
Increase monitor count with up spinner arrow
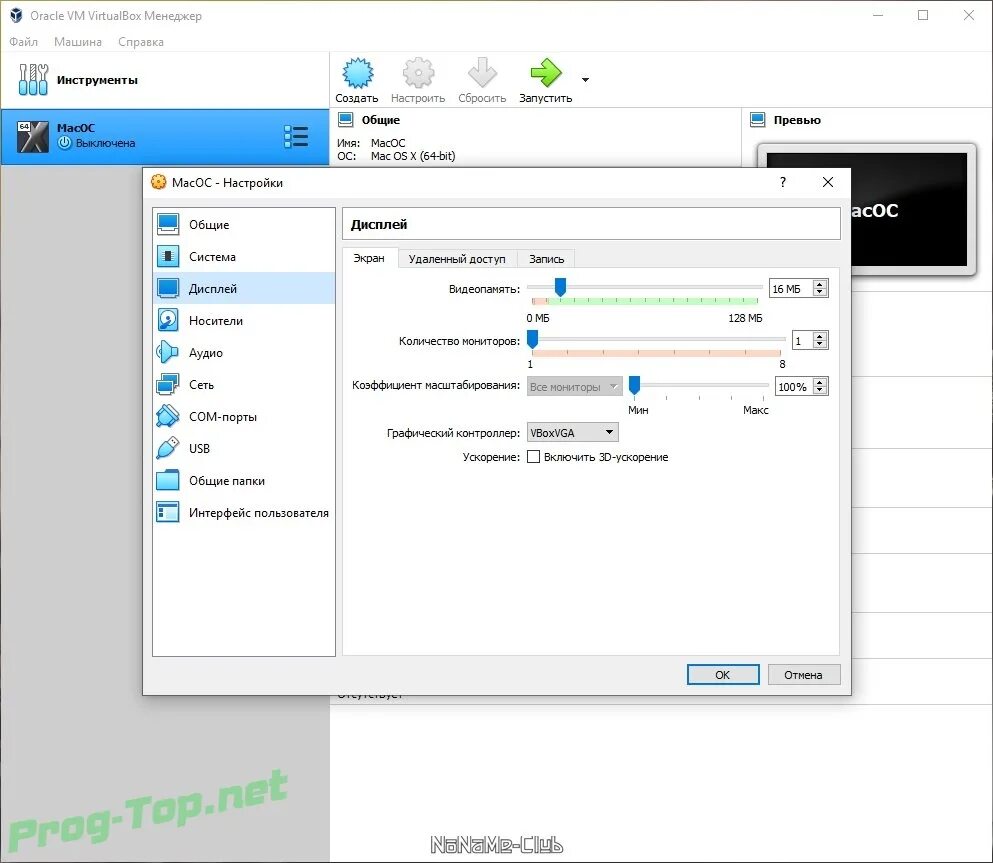tap(820, 336)
